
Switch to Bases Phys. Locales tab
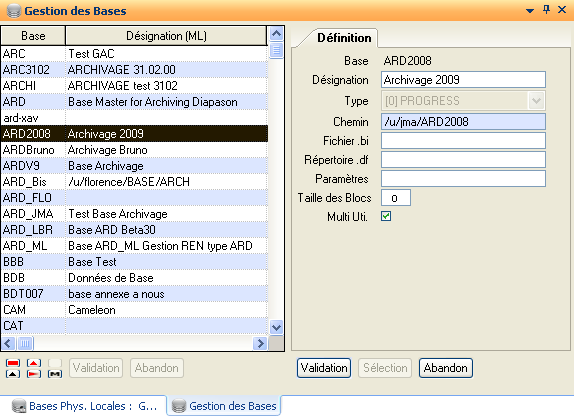[84, 406]
